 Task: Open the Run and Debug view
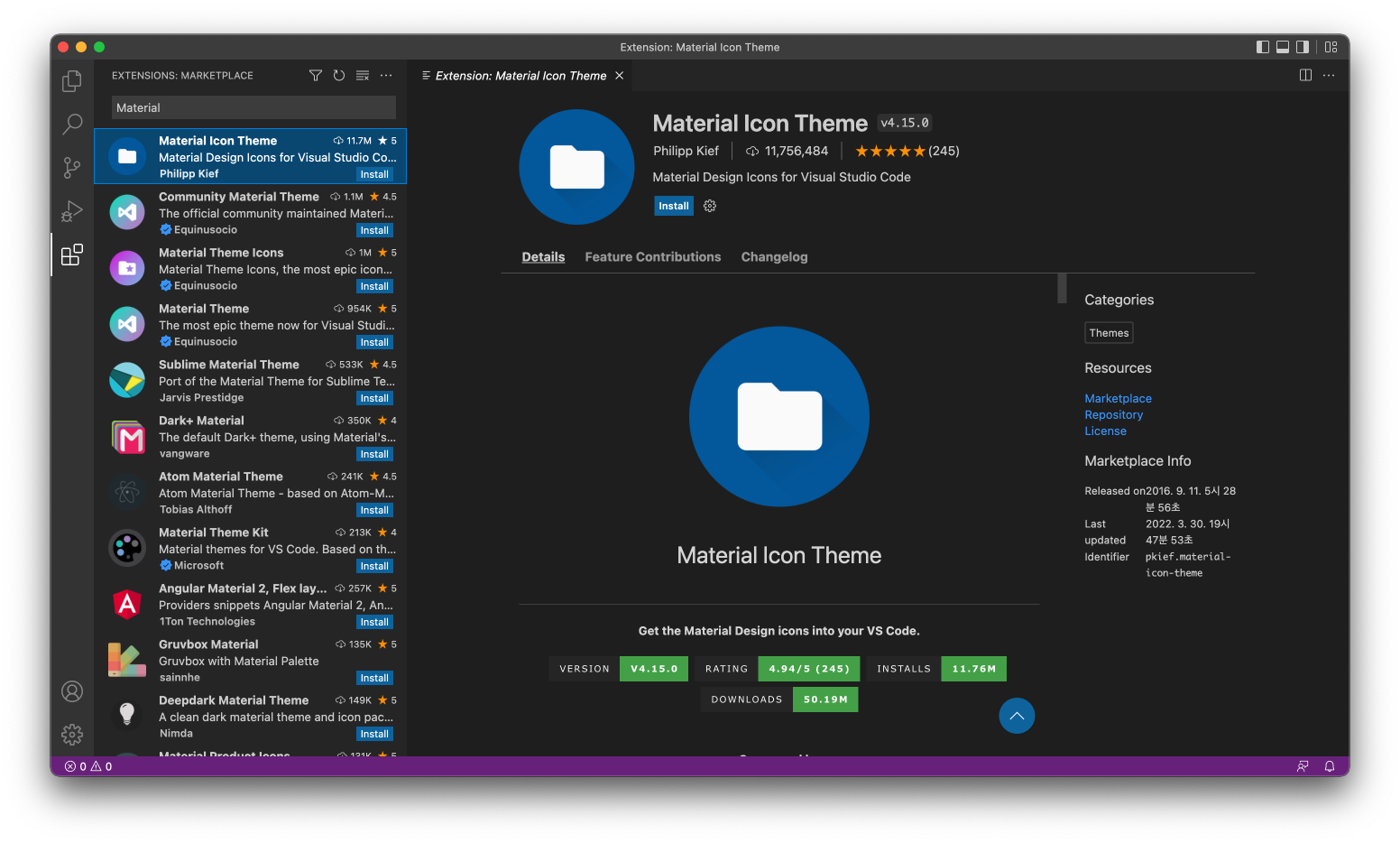point(72,211)
